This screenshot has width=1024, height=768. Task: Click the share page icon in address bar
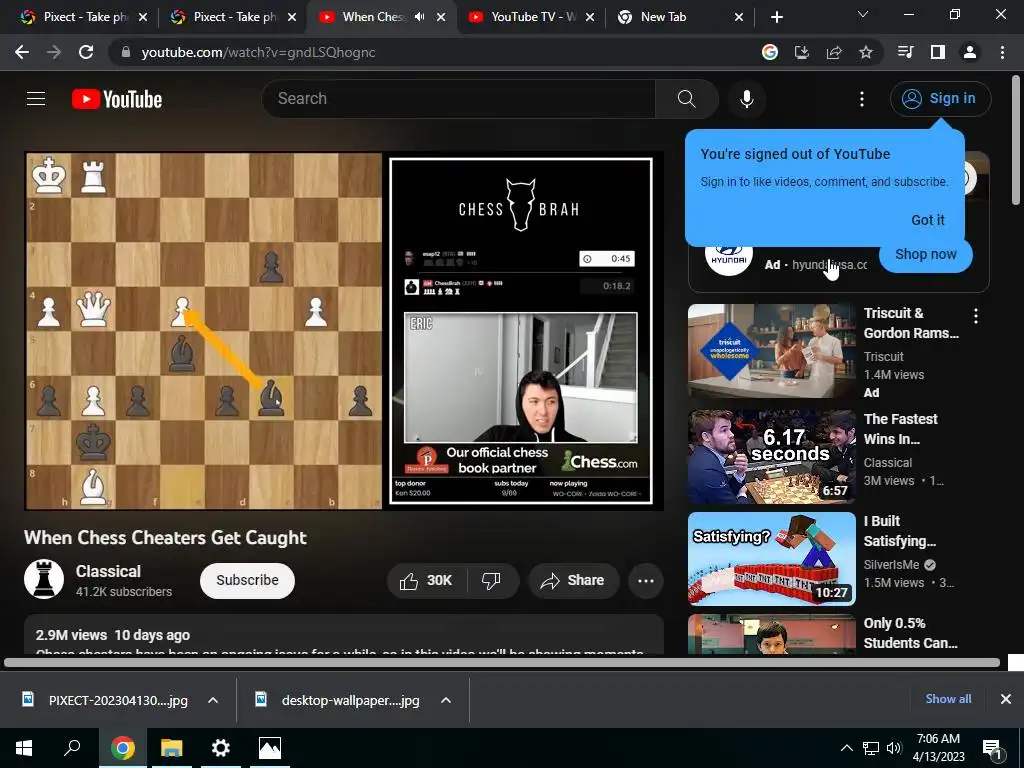834,52
